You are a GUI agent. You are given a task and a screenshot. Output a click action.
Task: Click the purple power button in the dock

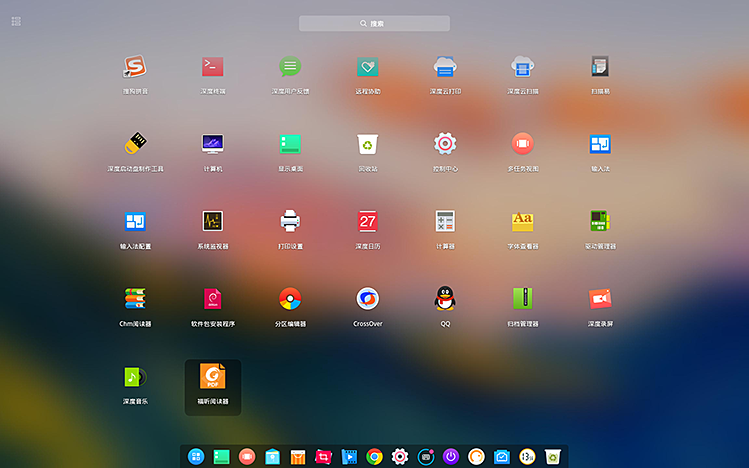pyautogui.click(x=451, y=456)
